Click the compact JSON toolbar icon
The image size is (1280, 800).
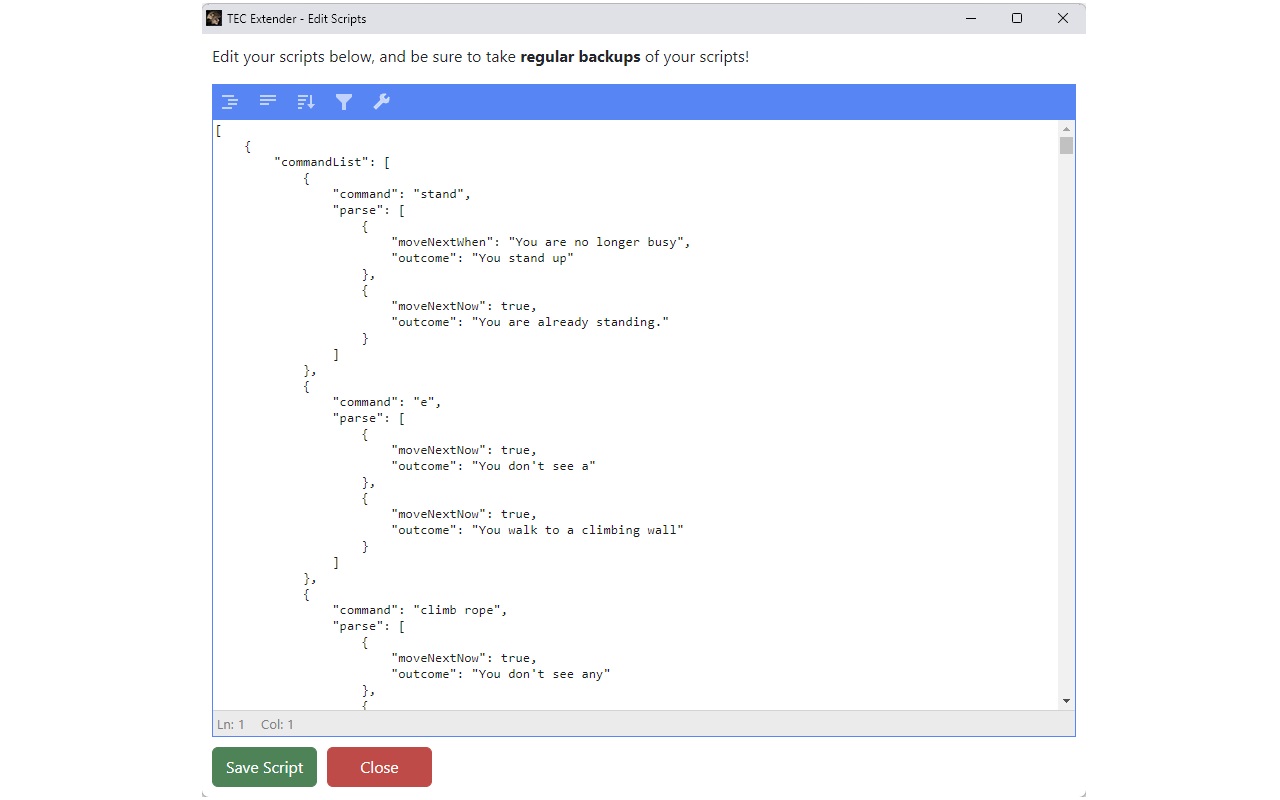coord(268,101)
